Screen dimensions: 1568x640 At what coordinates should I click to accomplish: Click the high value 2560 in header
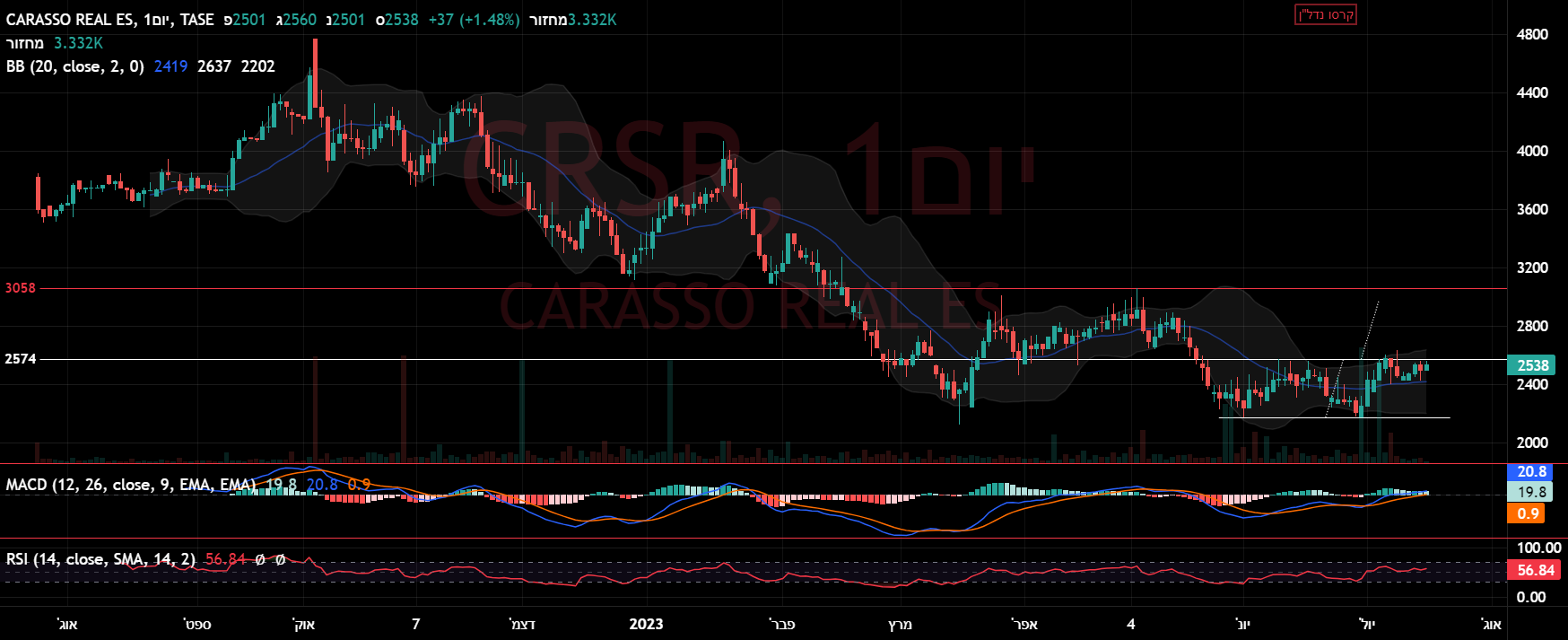tap(300, 20)
